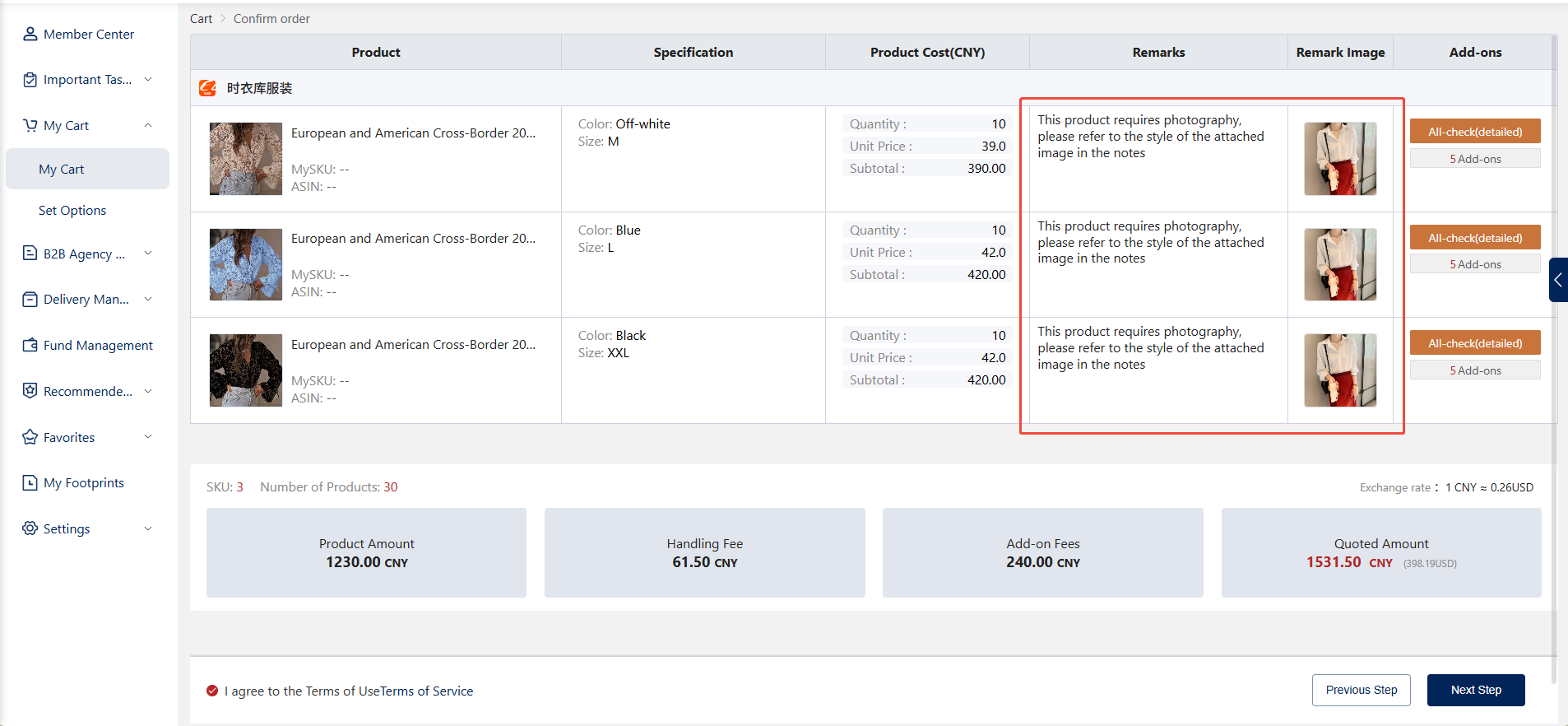Click the Off-white product title link
1568x726 pixels.
pyautogui.click(x=413, y=133)
